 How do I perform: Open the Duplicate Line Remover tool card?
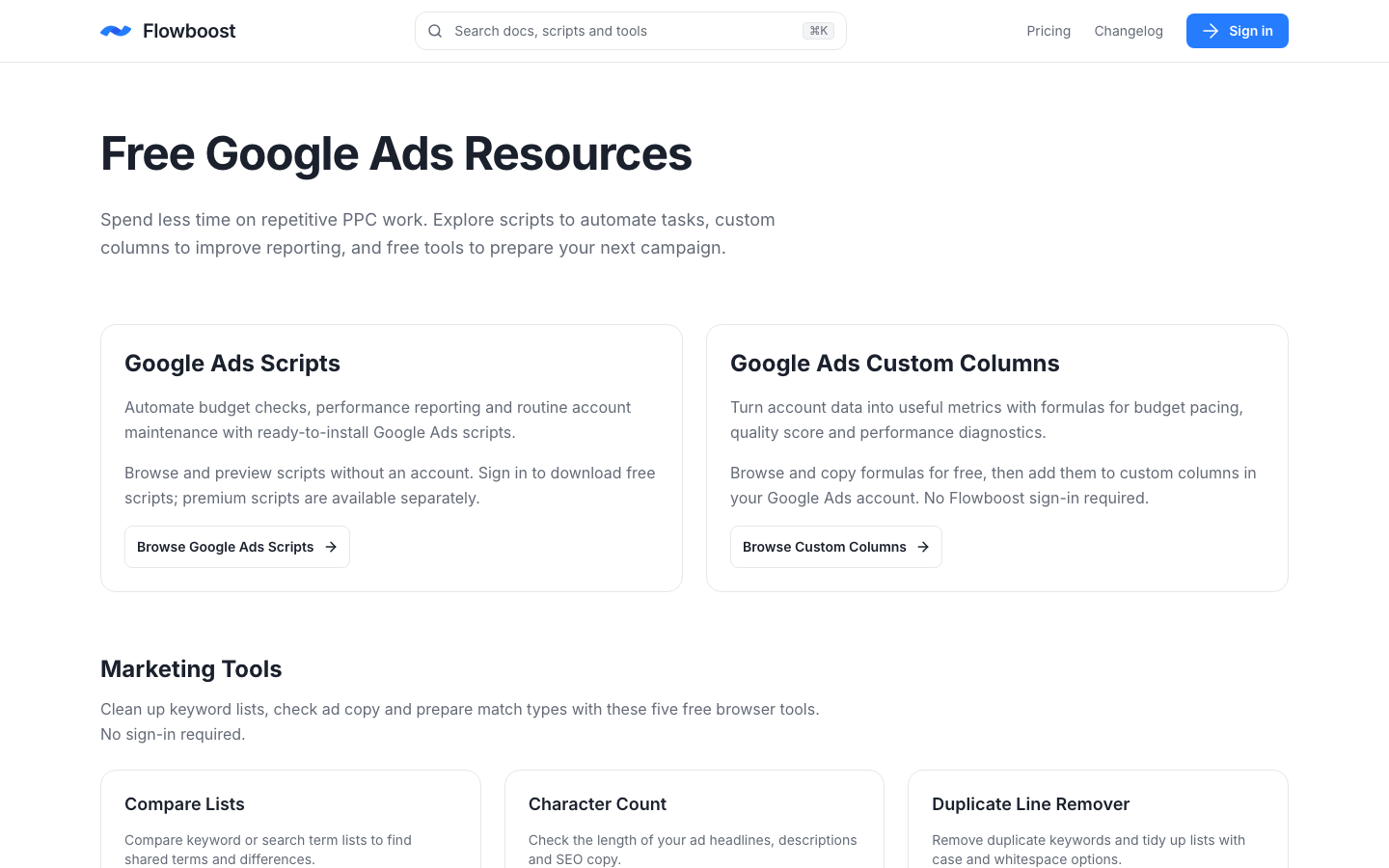(x=1098, y=819)
